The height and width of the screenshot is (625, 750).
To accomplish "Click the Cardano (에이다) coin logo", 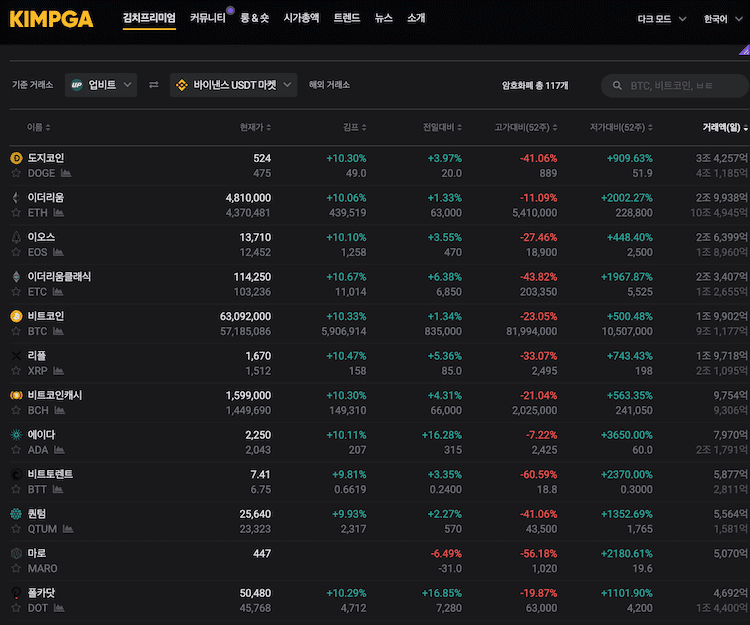I will [x=16, y=435].
